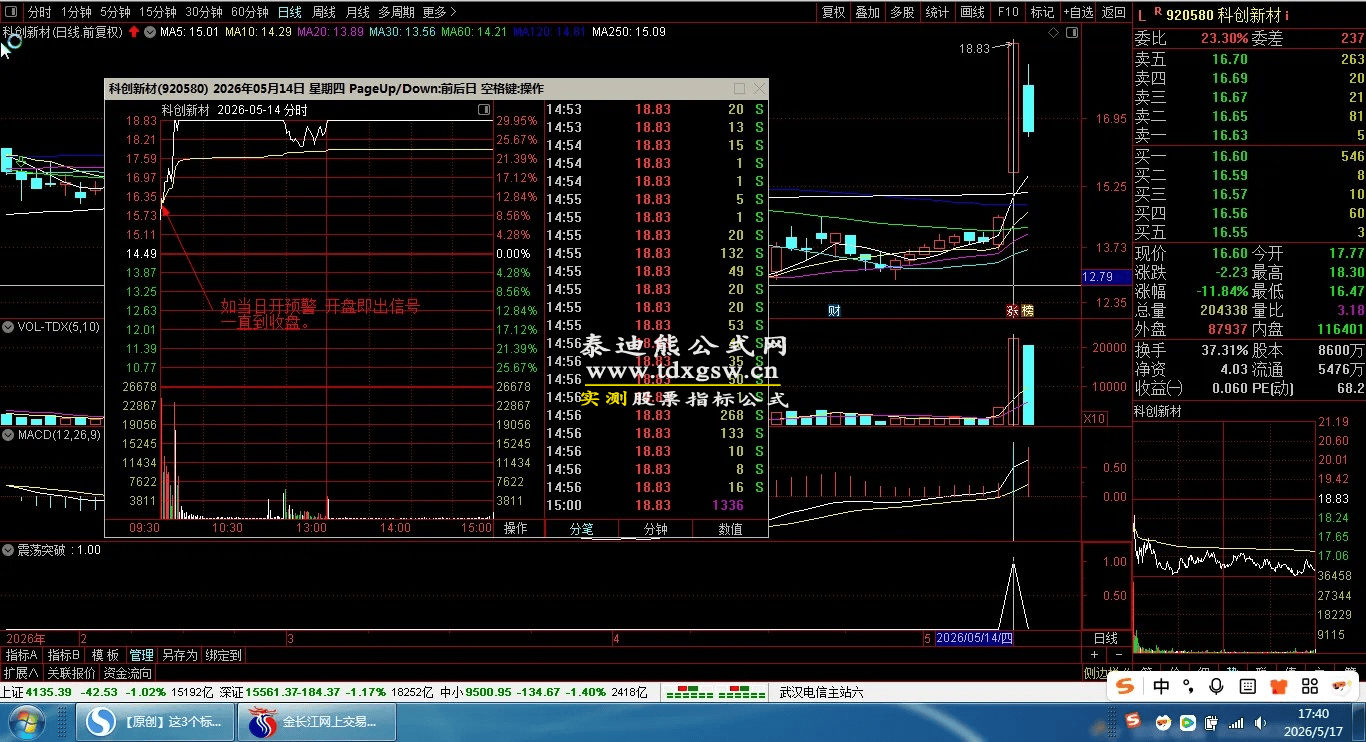Click the 叠加 overlay button
The image size is (1366, 742).
click(868, 12)
